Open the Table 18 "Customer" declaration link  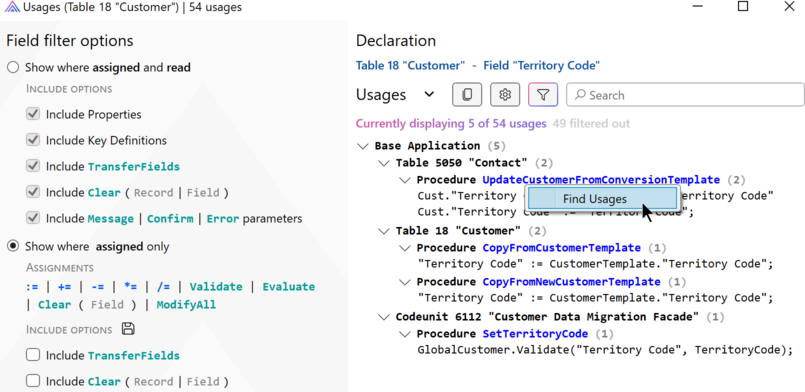click(x=410, y=66)
